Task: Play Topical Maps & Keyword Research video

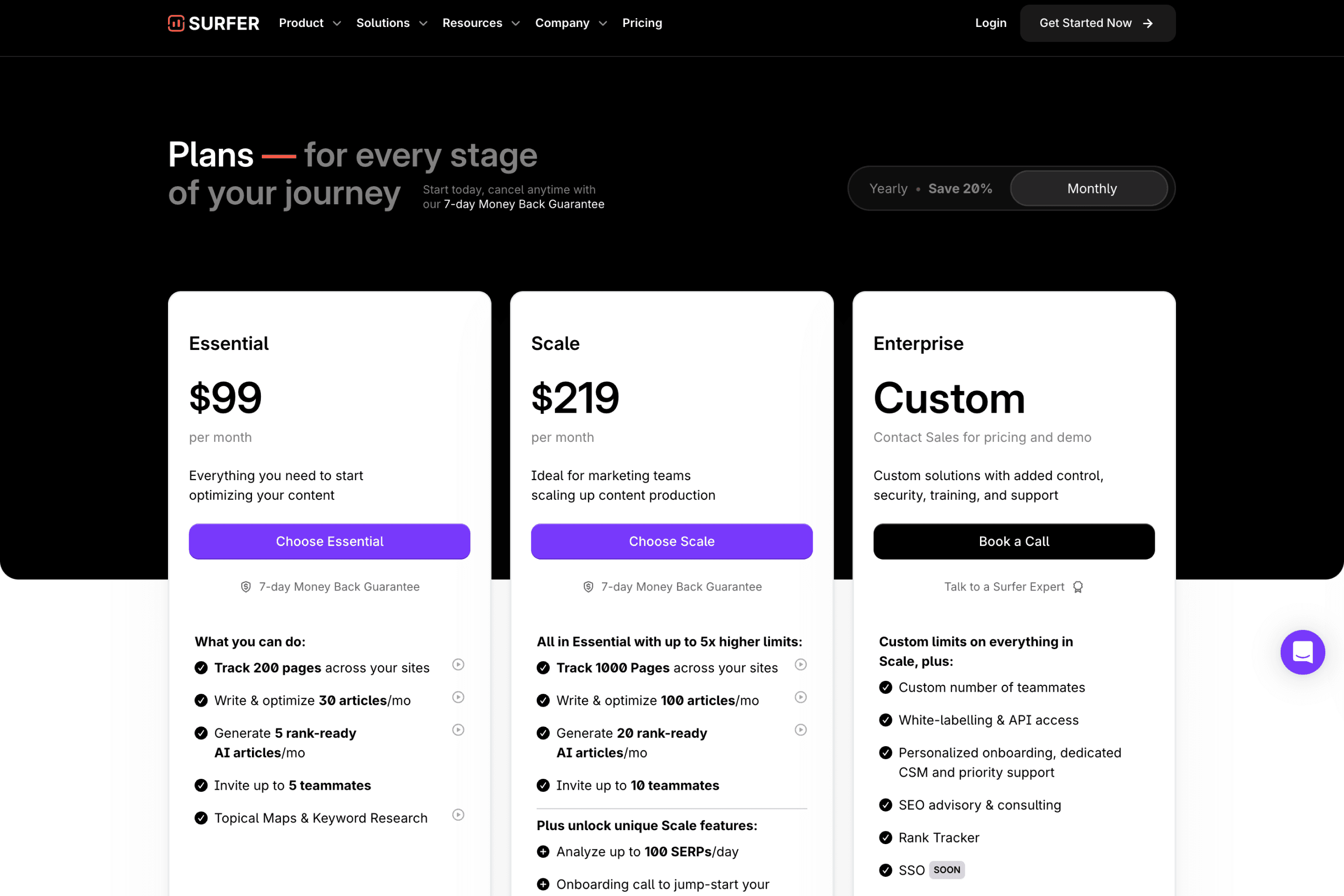Action: coord(458,815)
